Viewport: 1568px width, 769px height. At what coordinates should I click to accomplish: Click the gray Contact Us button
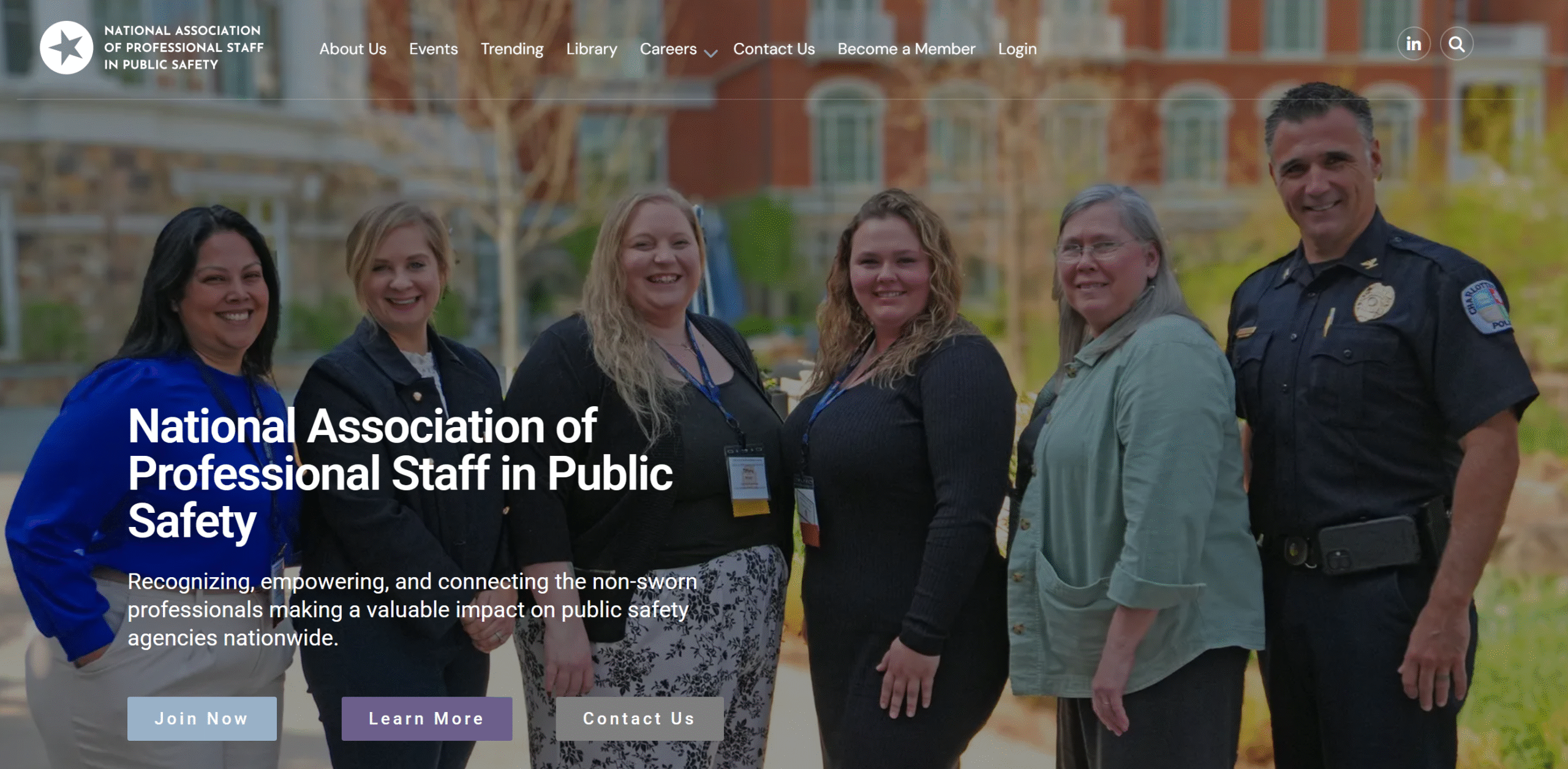640,719
